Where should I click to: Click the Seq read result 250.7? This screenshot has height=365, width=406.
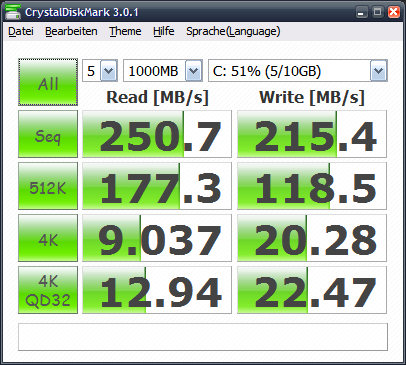click(157, 134)
